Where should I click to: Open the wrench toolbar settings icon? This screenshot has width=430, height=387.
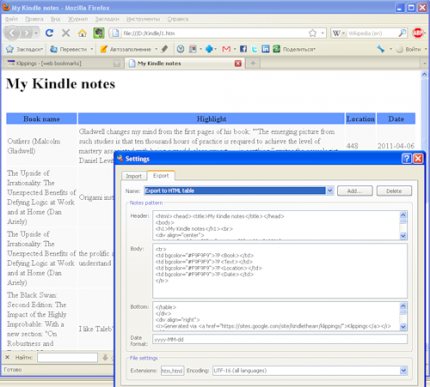[381, 49]
